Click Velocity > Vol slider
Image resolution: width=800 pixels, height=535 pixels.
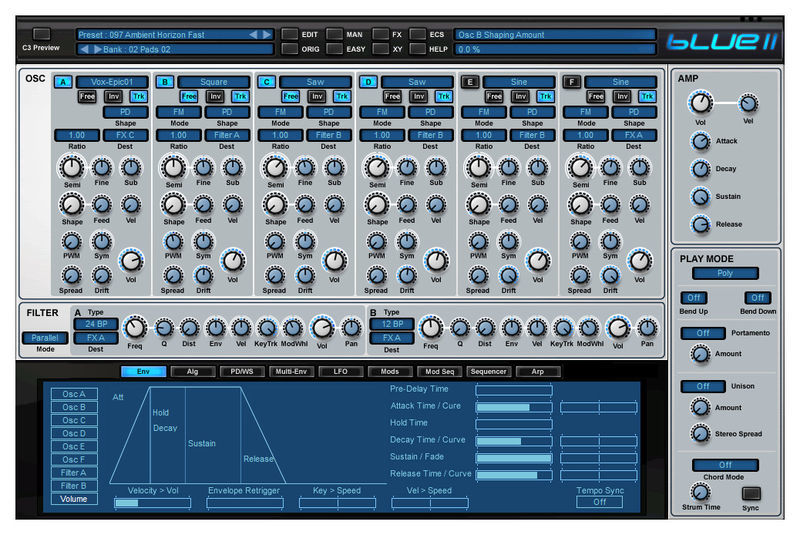pyautogui.click(x=153, y=503)
